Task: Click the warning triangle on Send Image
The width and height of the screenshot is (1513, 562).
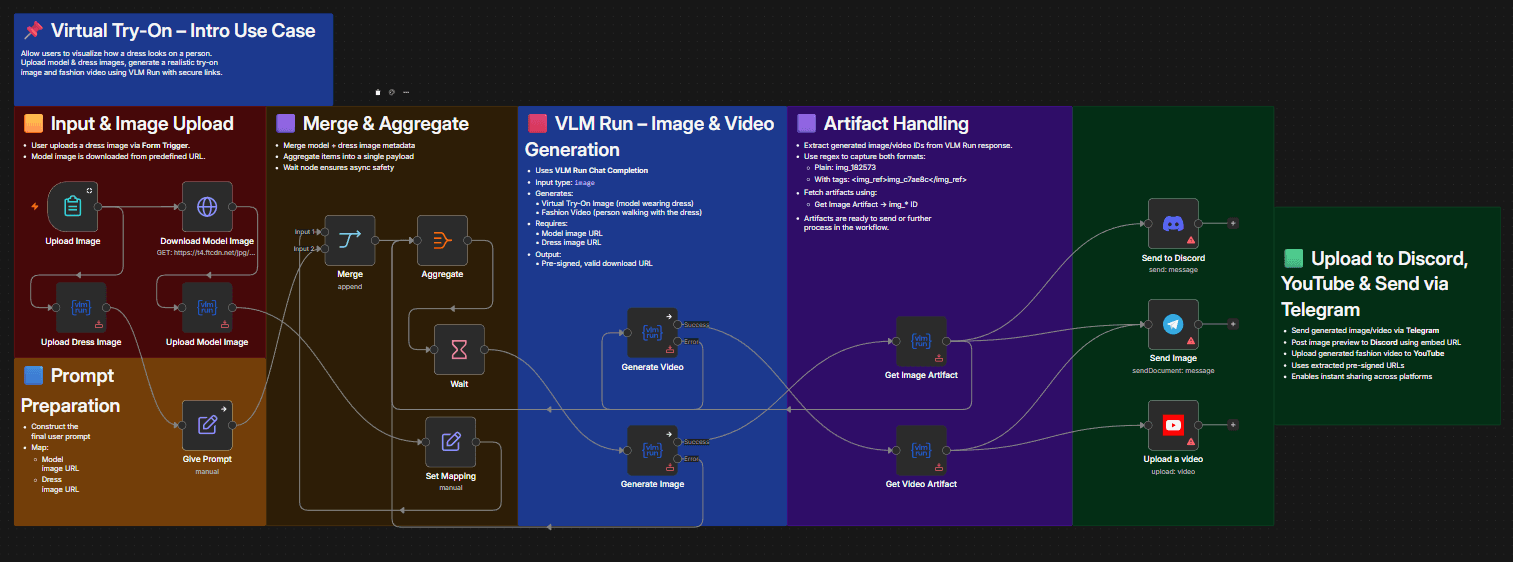Action: point(1191,342)
